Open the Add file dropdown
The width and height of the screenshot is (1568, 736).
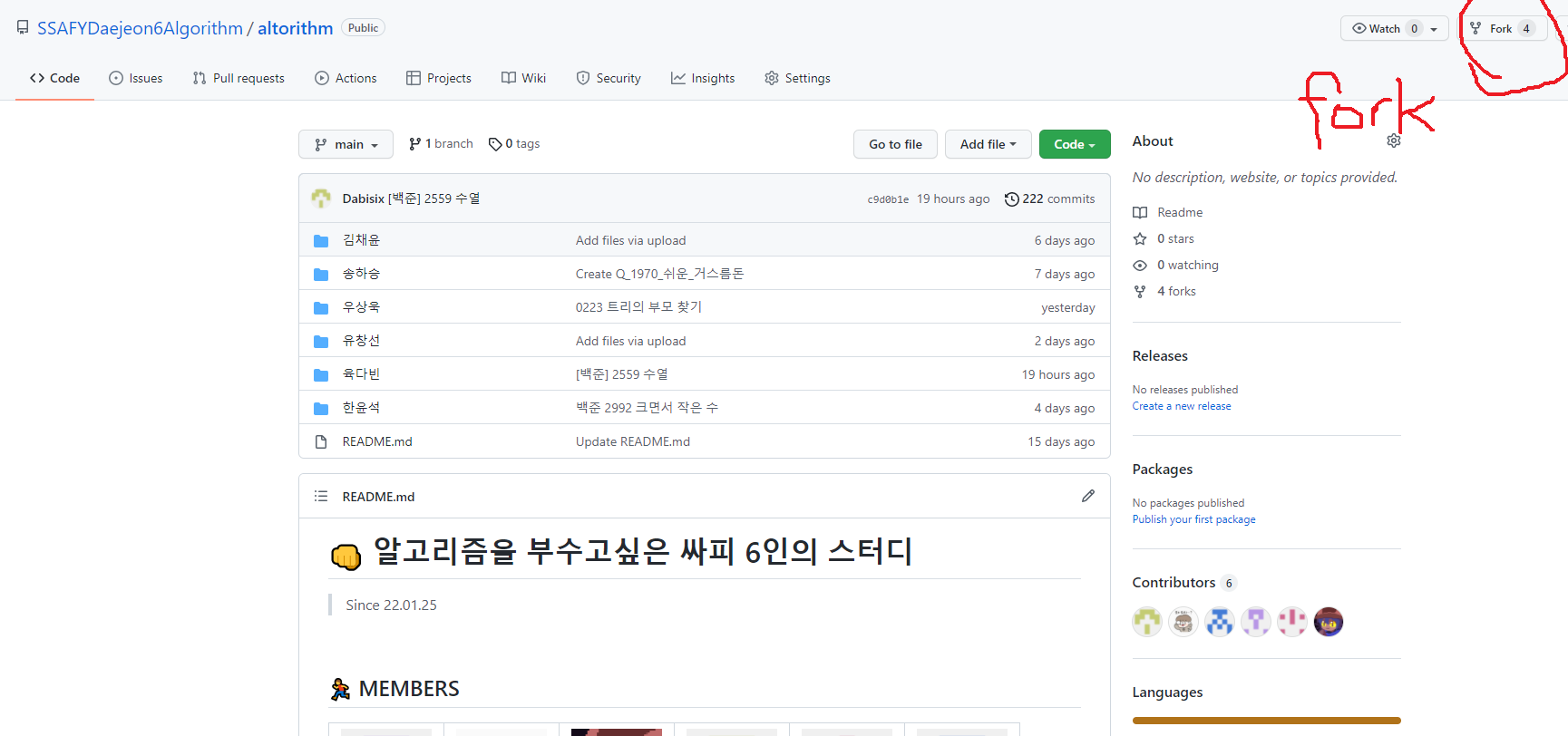click(989, 144)
